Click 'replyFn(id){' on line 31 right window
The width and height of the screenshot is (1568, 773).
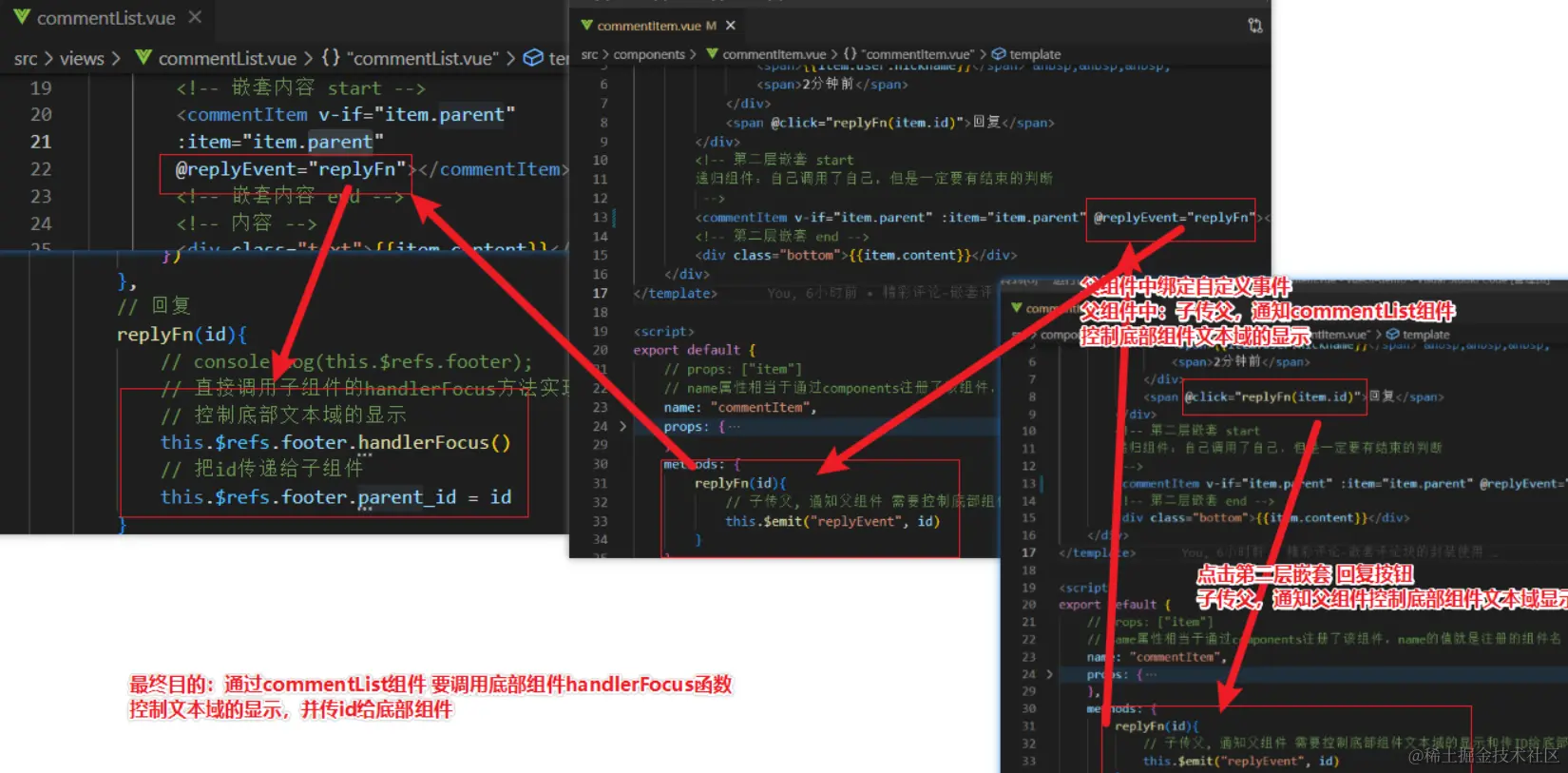[1157, 725]
